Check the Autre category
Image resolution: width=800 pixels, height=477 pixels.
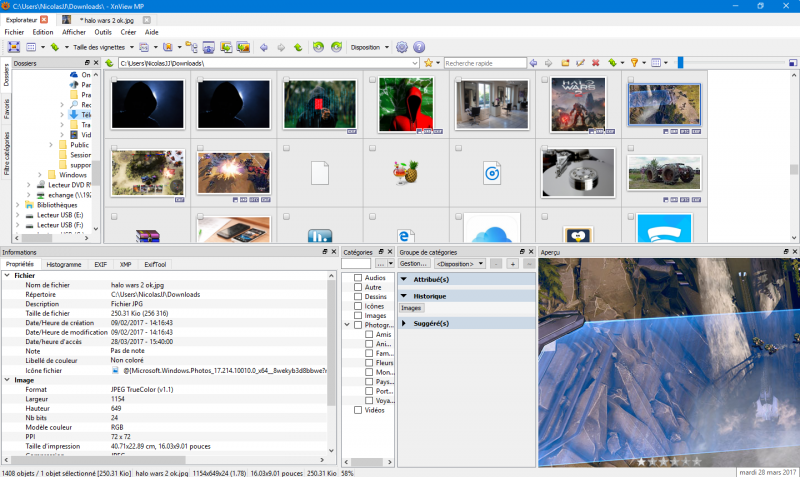point(358,287)
